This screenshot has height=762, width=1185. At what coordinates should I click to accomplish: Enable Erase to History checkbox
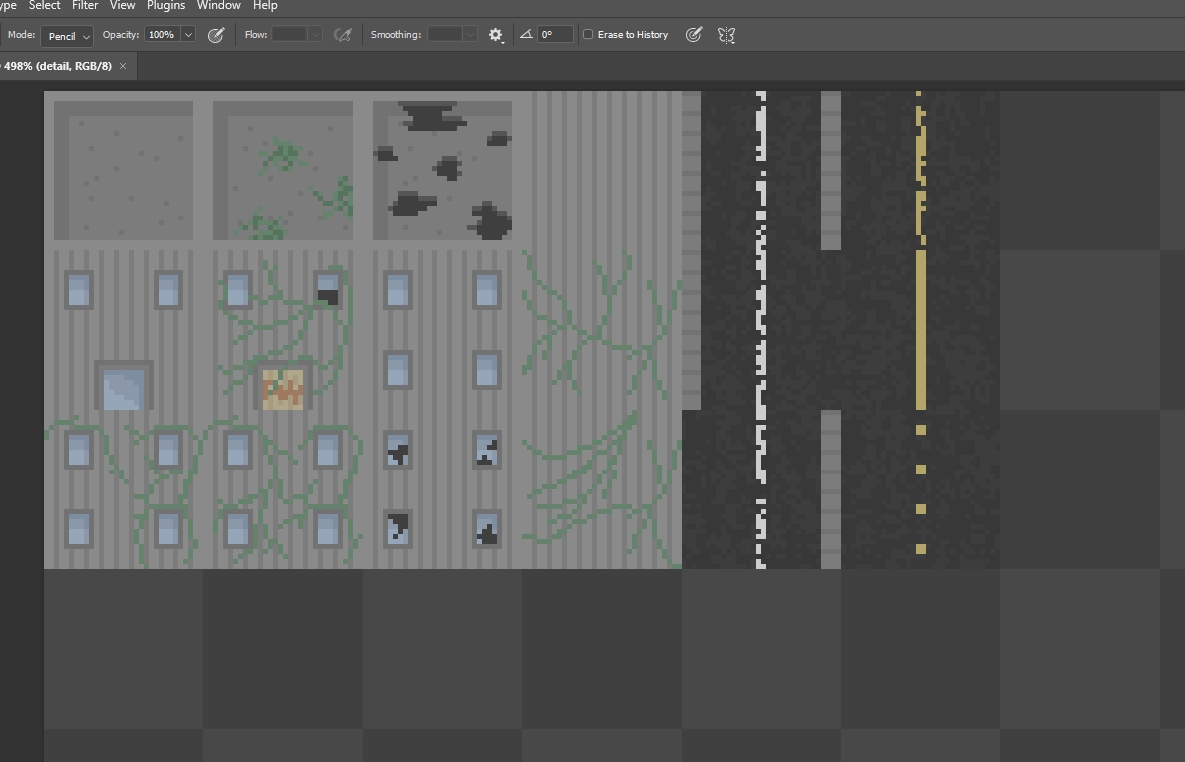point(588,35)
